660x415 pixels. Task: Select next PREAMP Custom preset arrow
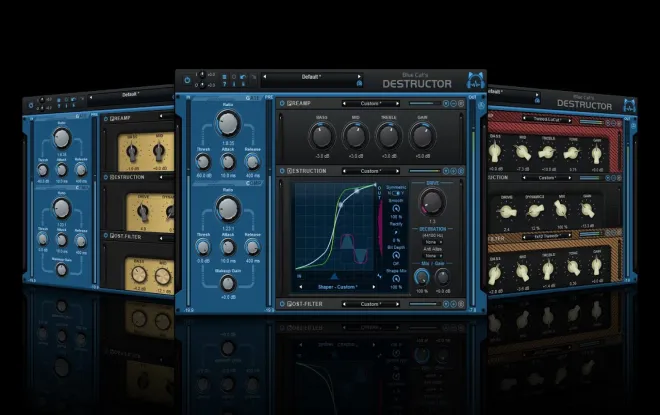[x=397, y=104]
